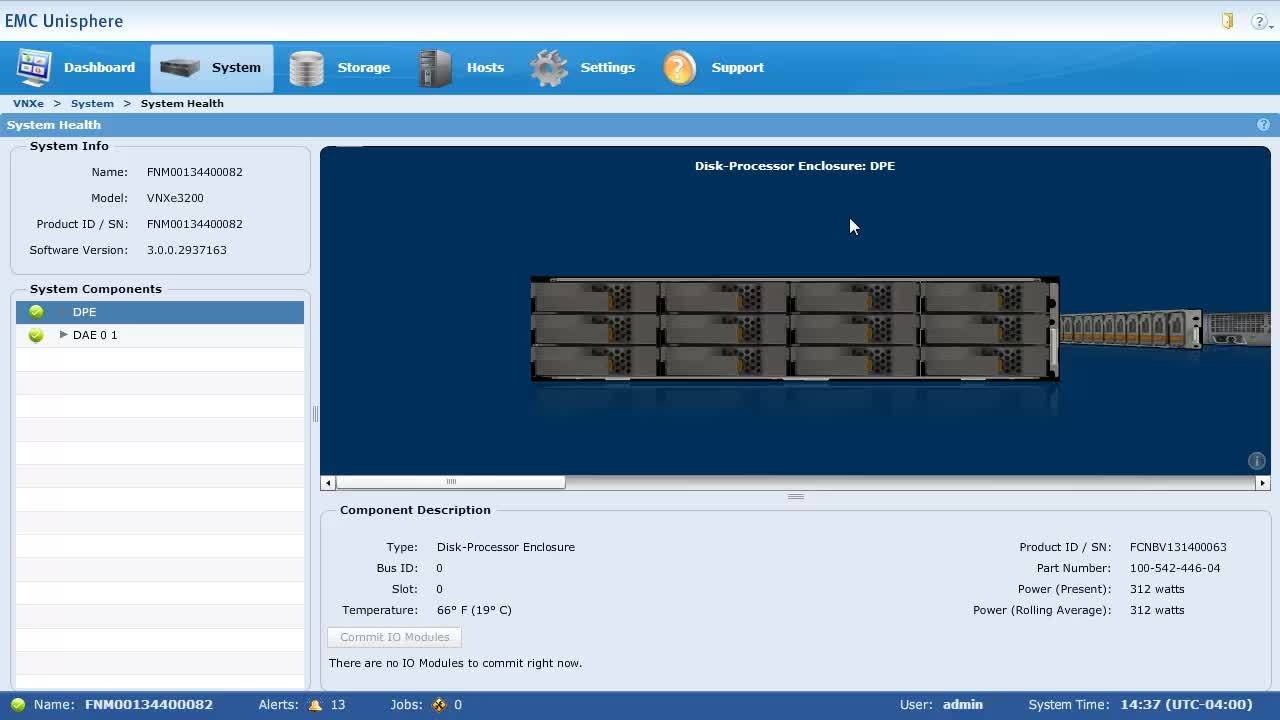Screen dimensions: 1280x720
Task: Click the System Health breadcrumb text
Action: click(182, 103)
